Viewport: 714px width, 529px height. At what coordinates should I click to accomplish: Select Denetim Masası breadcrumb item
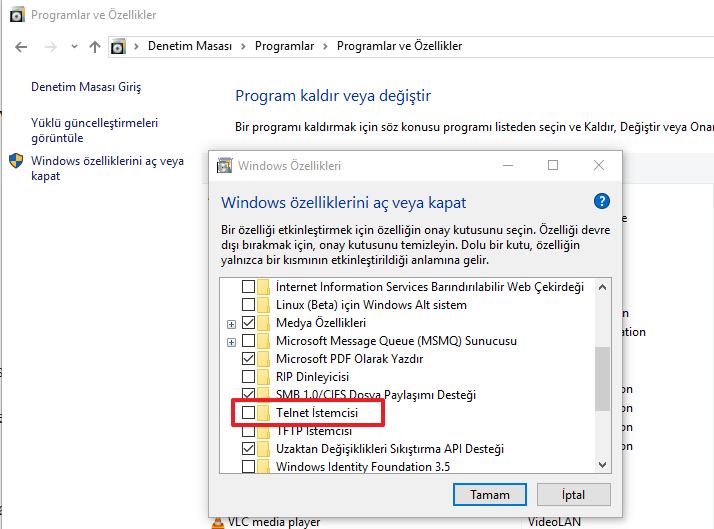[x=190, y=46]
